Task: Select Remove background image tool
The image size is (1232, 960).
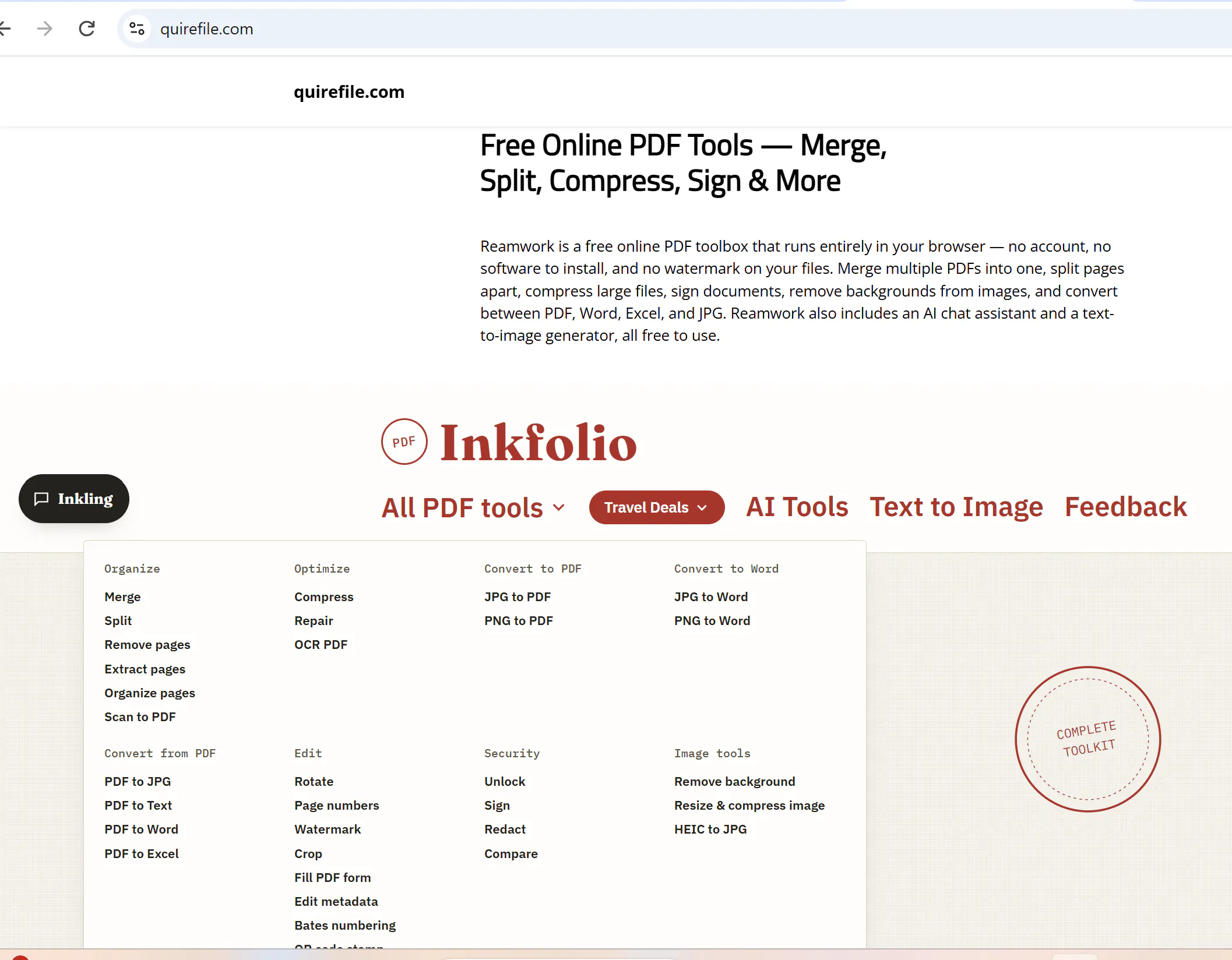Action: click(x=735, y=781)
